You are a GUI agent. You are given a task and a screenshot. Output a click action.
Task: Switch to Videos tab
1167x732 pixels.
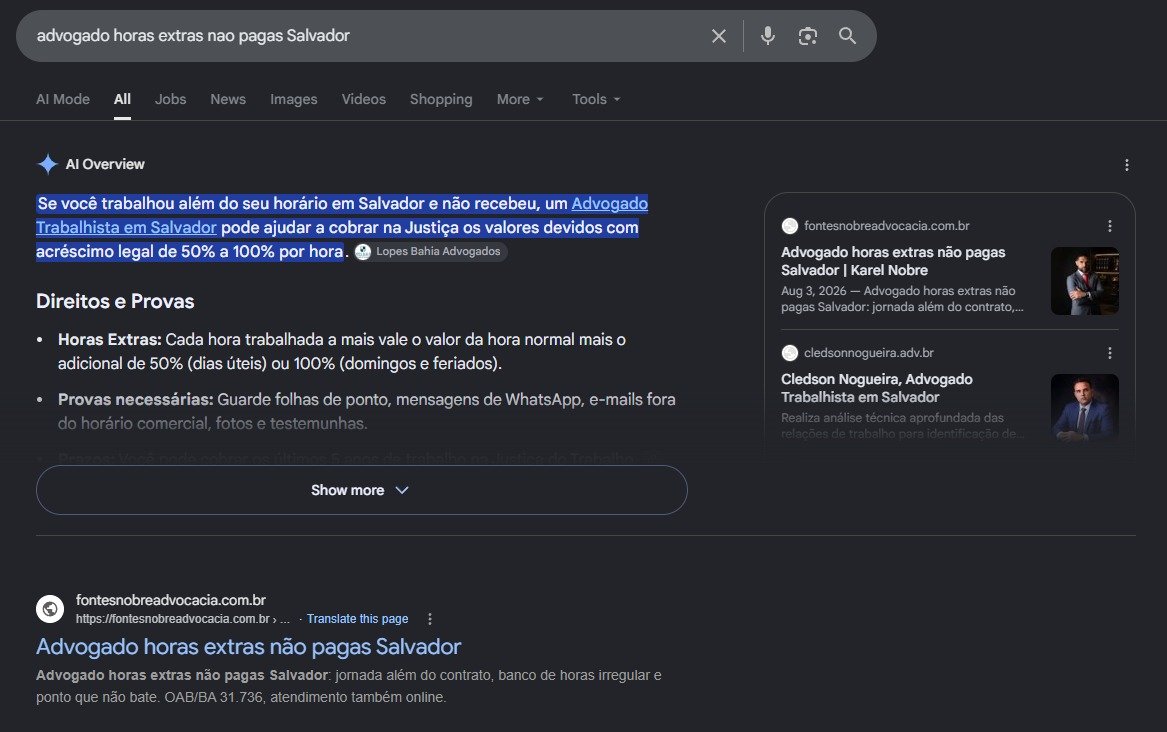pyautogui.click(x=363, y=99)
